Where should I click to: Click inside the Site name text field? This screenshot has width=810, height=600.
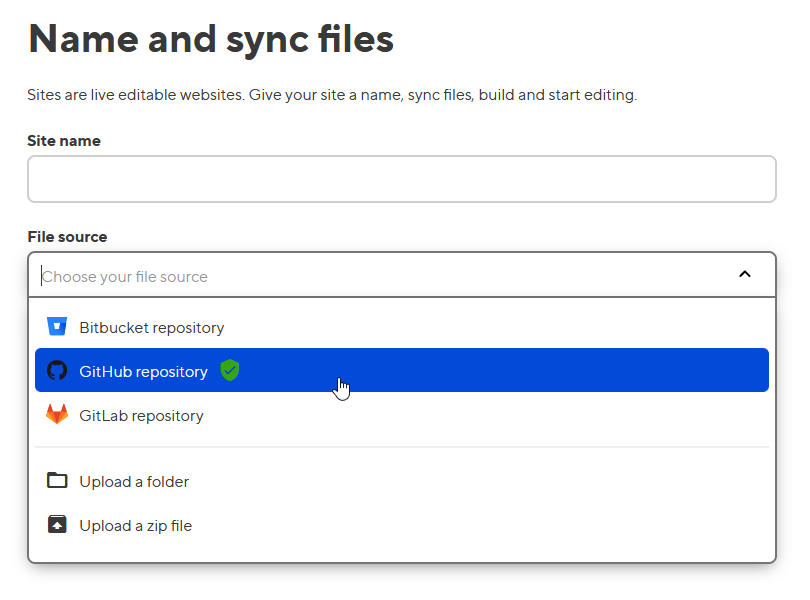401,180
